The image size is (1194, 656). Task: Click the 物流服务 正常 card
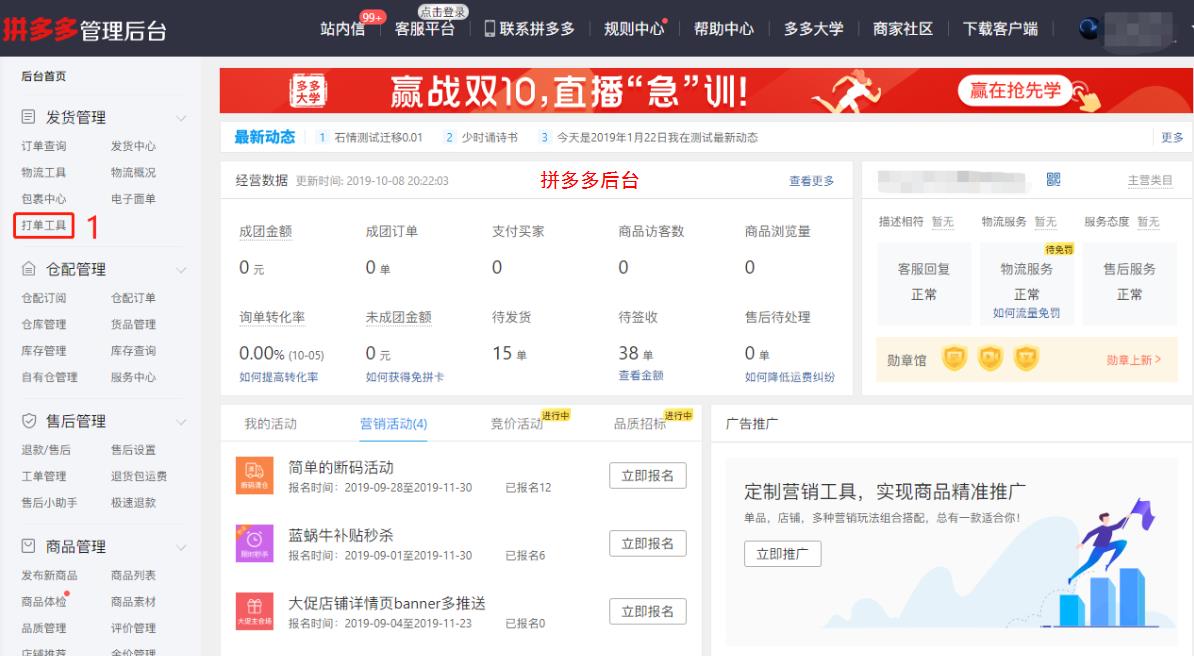coord(1026,283)
